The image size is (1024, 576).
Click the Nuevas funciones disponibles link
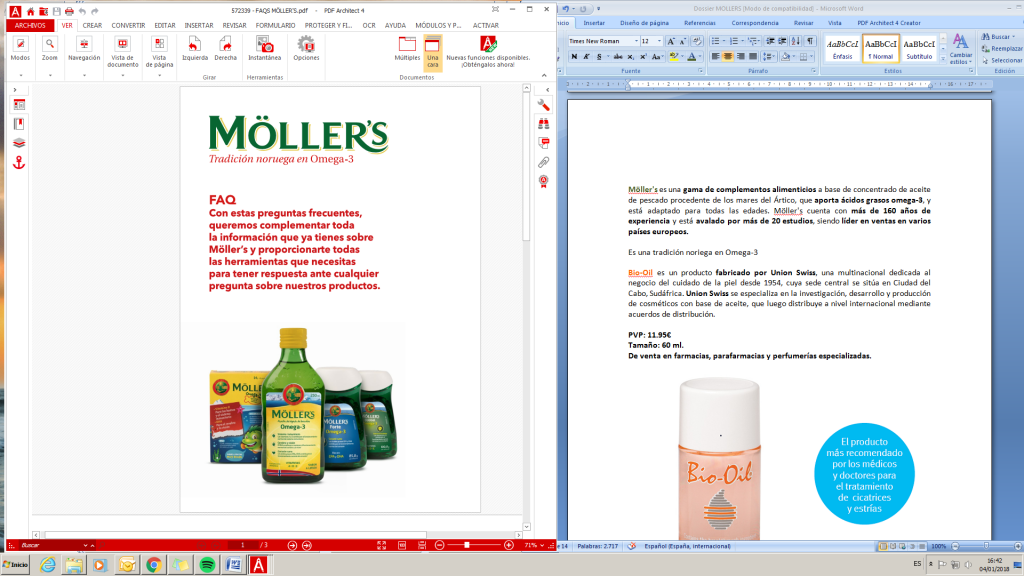(488, 58)
